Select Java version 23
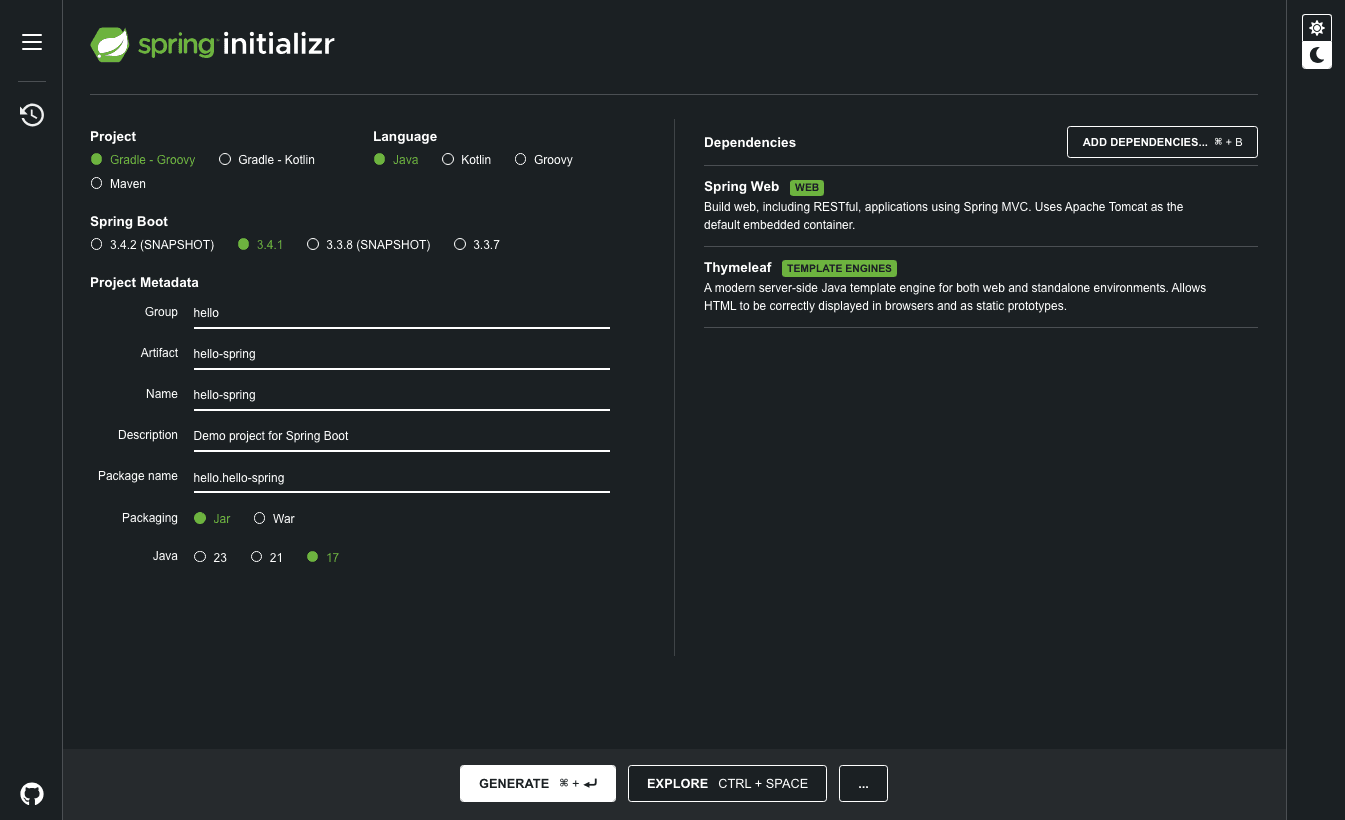 tap(210, 558)
